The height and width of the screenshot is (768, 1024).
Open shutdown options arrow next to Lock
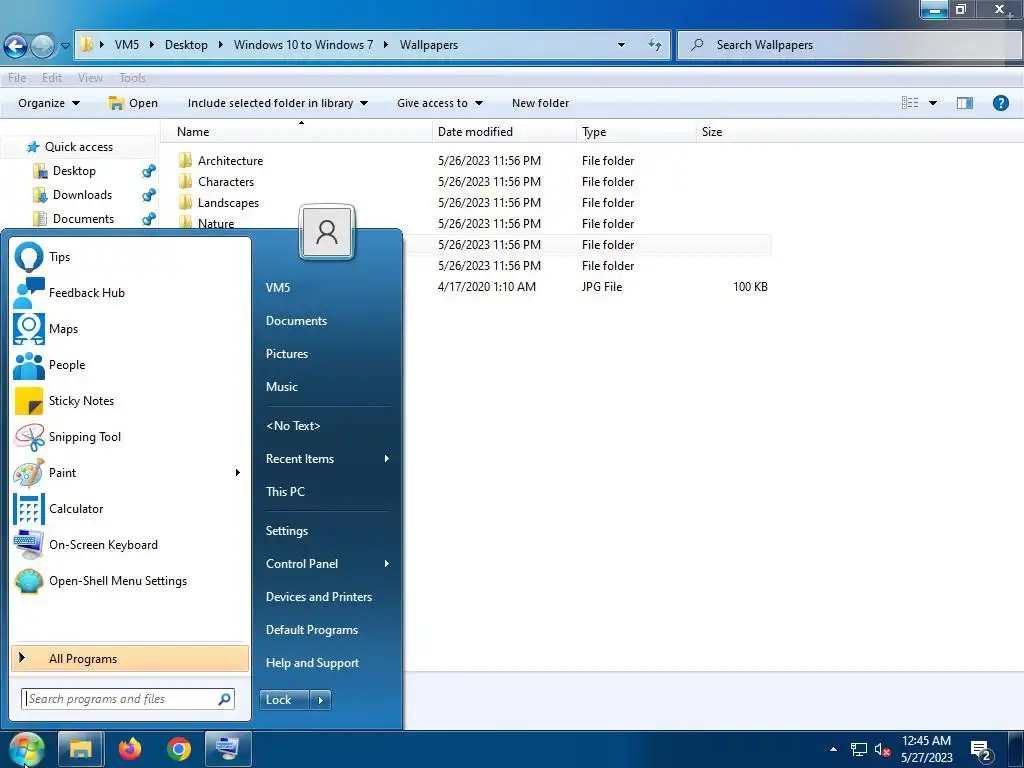coord(320,700)
